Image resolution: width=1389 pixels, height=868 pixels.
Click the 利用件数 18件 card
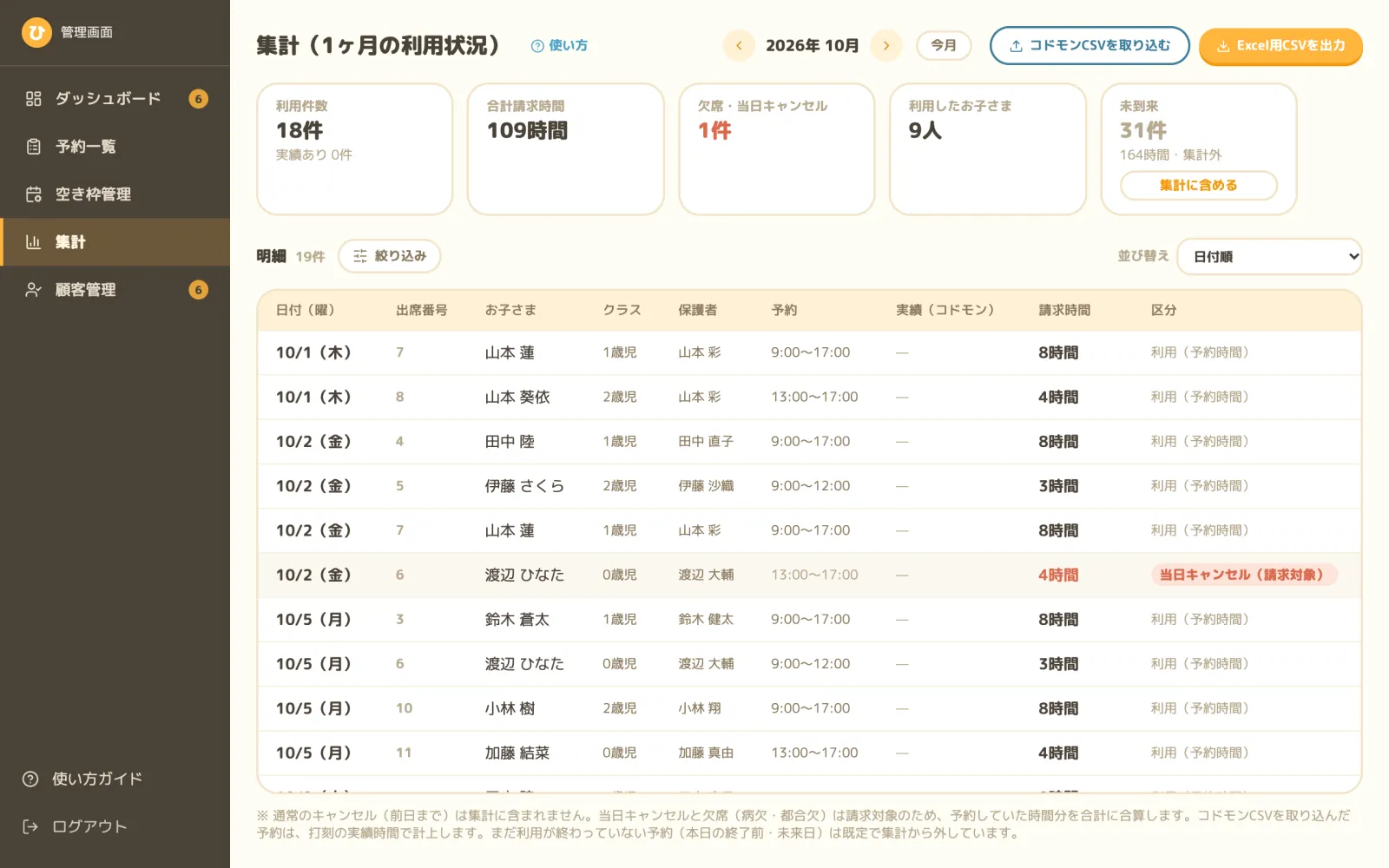[354, 148]
